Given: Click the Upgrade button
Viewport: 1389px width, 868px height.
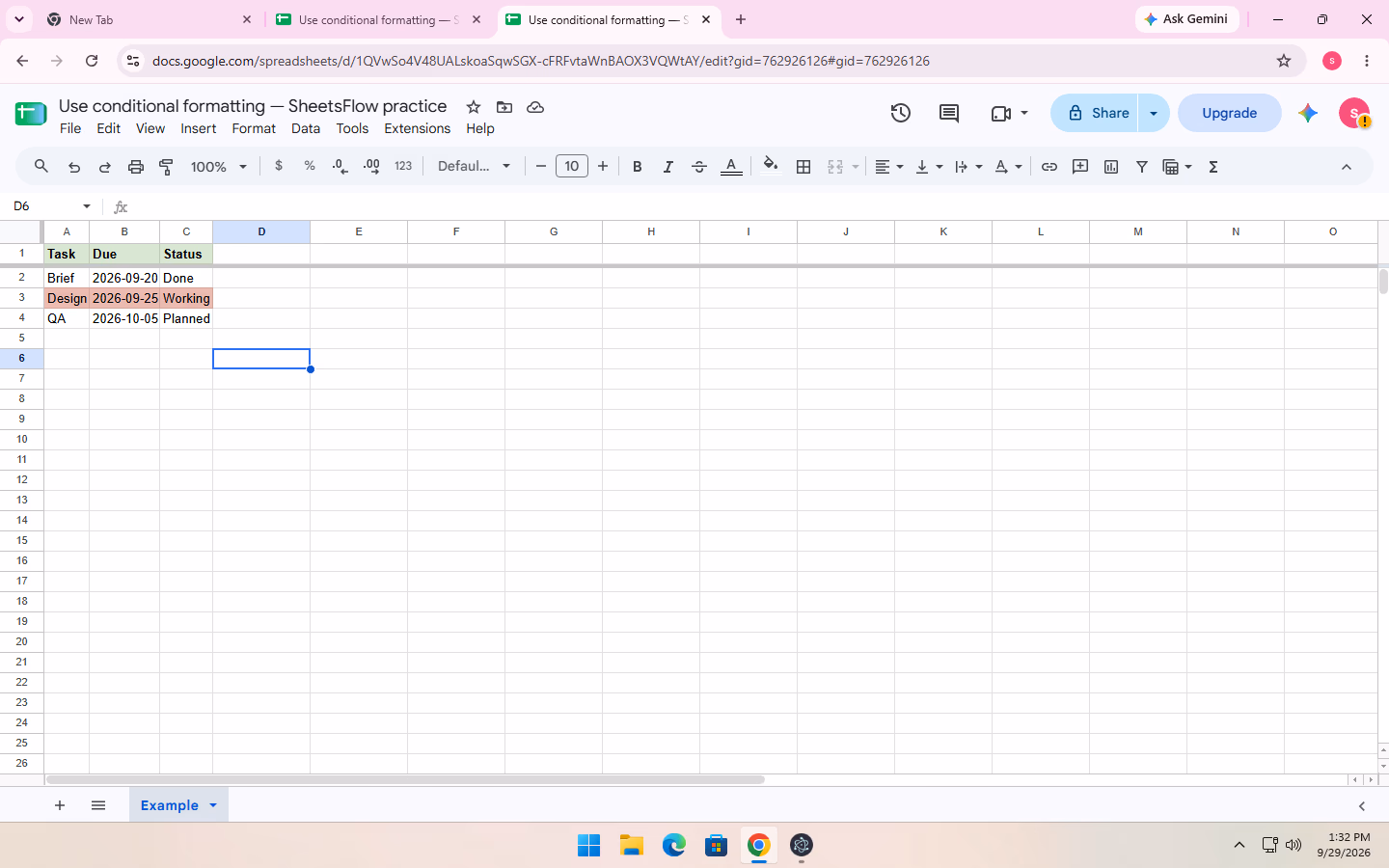Looking at the screenshot, I should click(x=1230, y=113).
